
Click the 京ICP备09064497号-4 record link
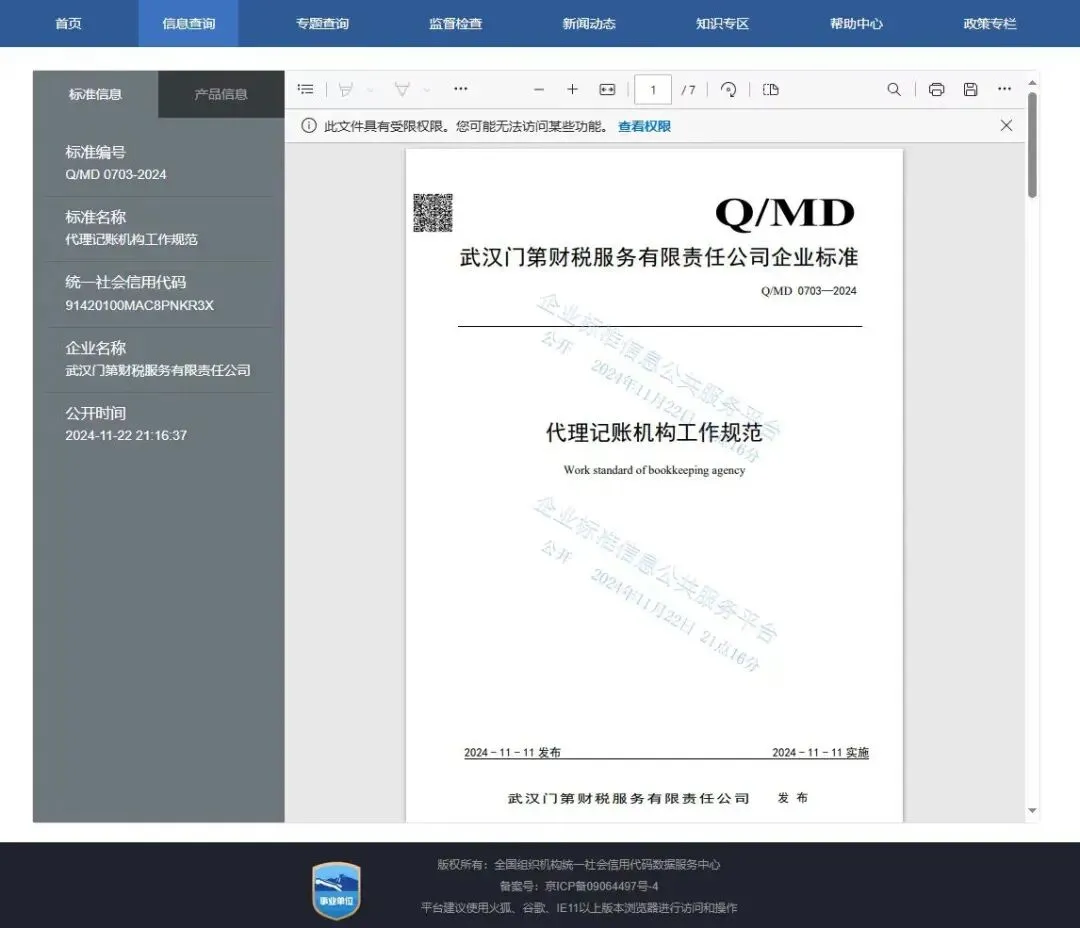(x=601, y=886)
